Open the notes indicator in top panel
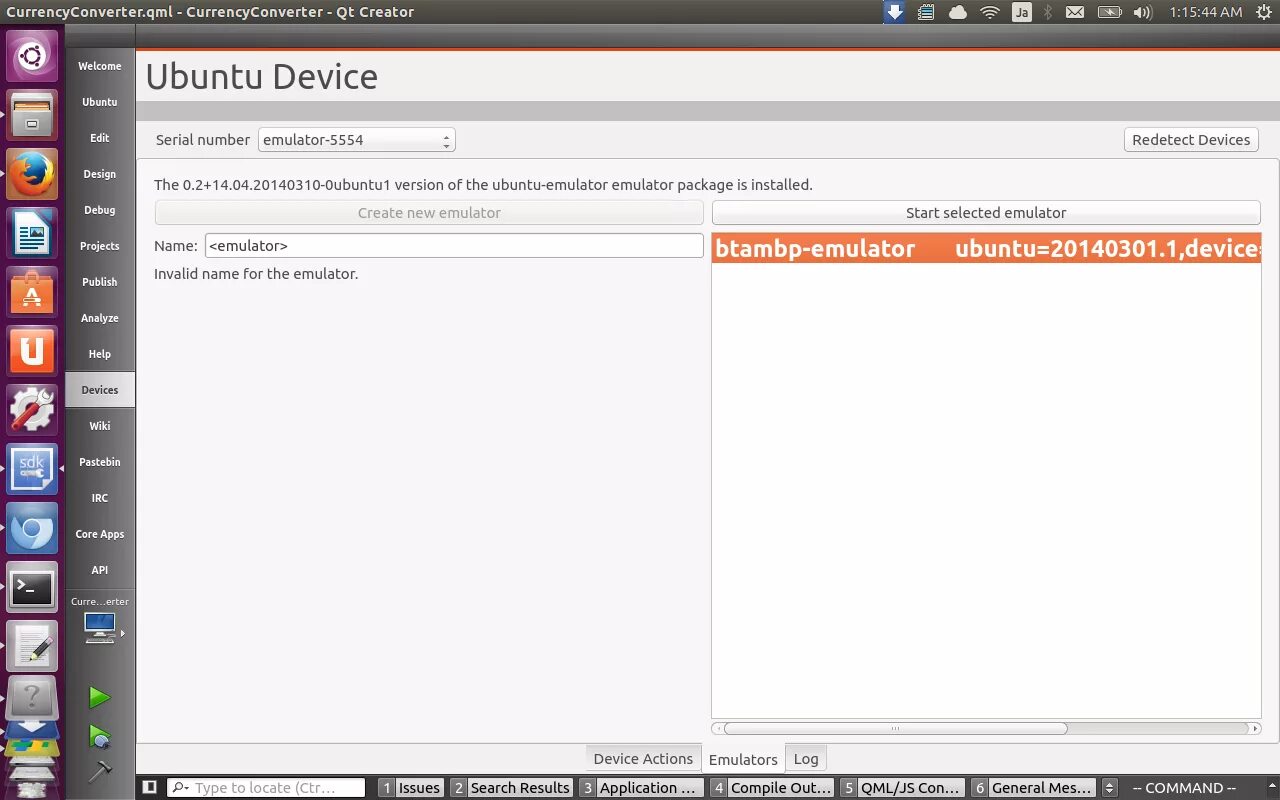Screen dimensions: 1280x800 click(x=926, y=12)
